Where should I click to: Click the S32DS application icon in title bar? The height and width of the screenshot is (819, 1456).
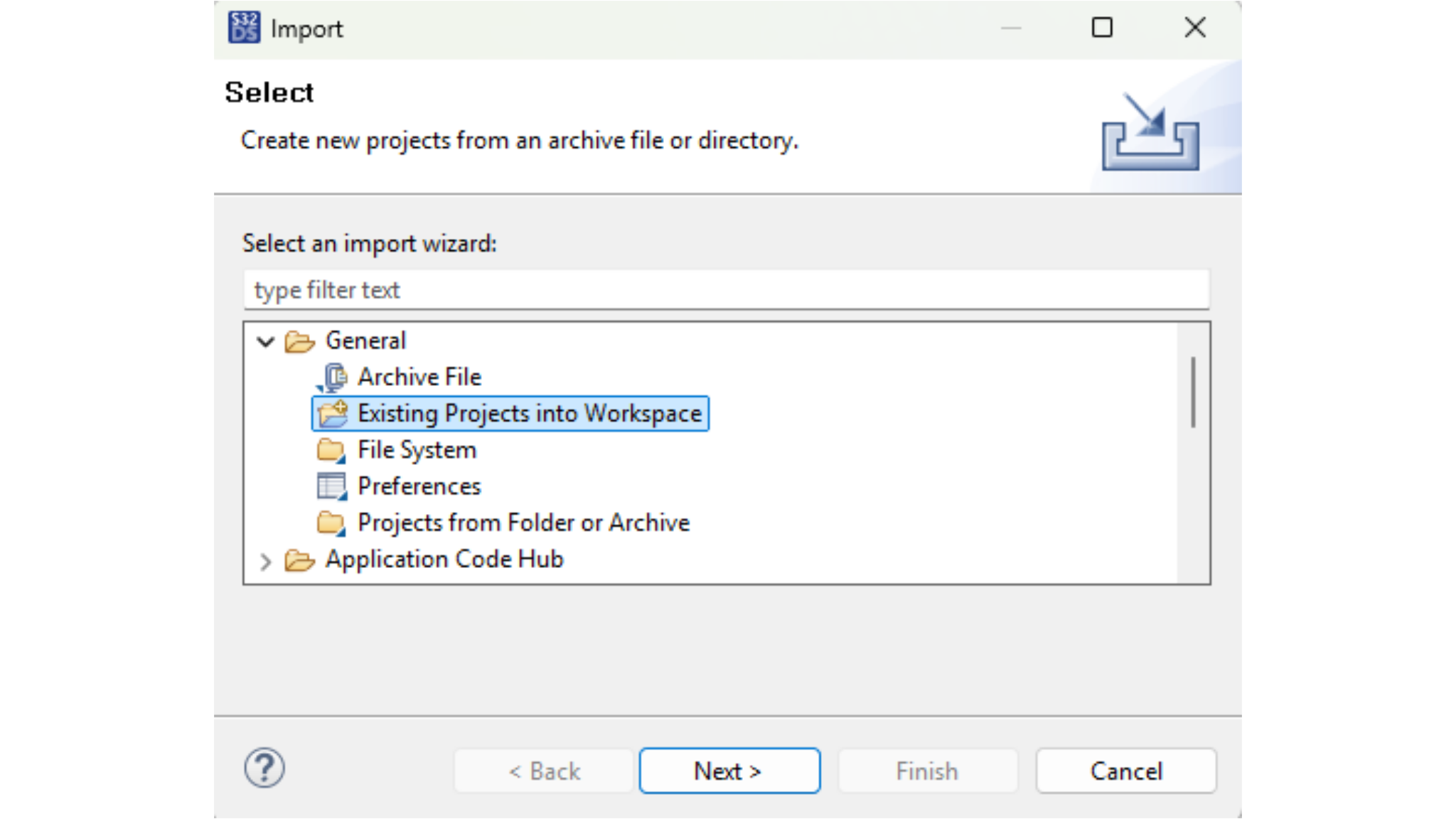point(244,28)
